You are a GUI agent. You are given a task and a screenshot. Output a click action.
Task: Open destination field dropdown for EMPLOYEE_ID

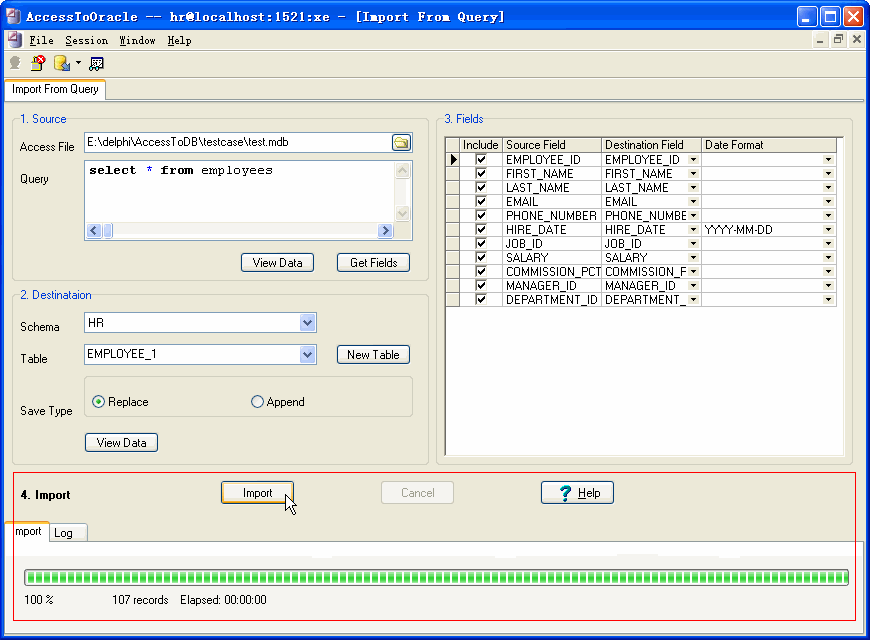click(694, 160)
